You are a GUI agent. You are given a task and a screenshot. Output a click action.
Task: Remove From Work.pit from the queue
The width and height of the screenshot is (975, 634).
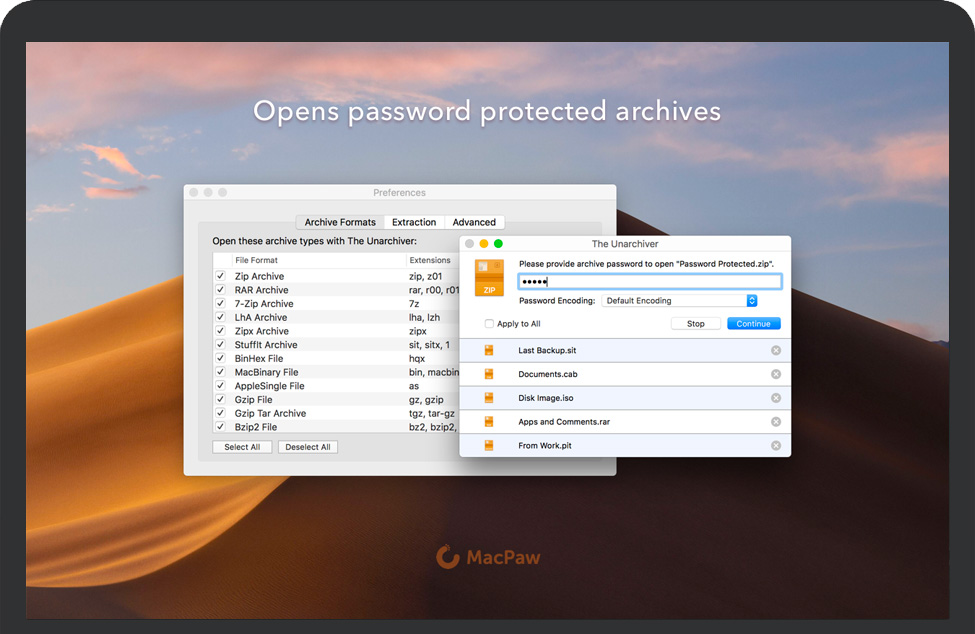[x=776, y=446]
